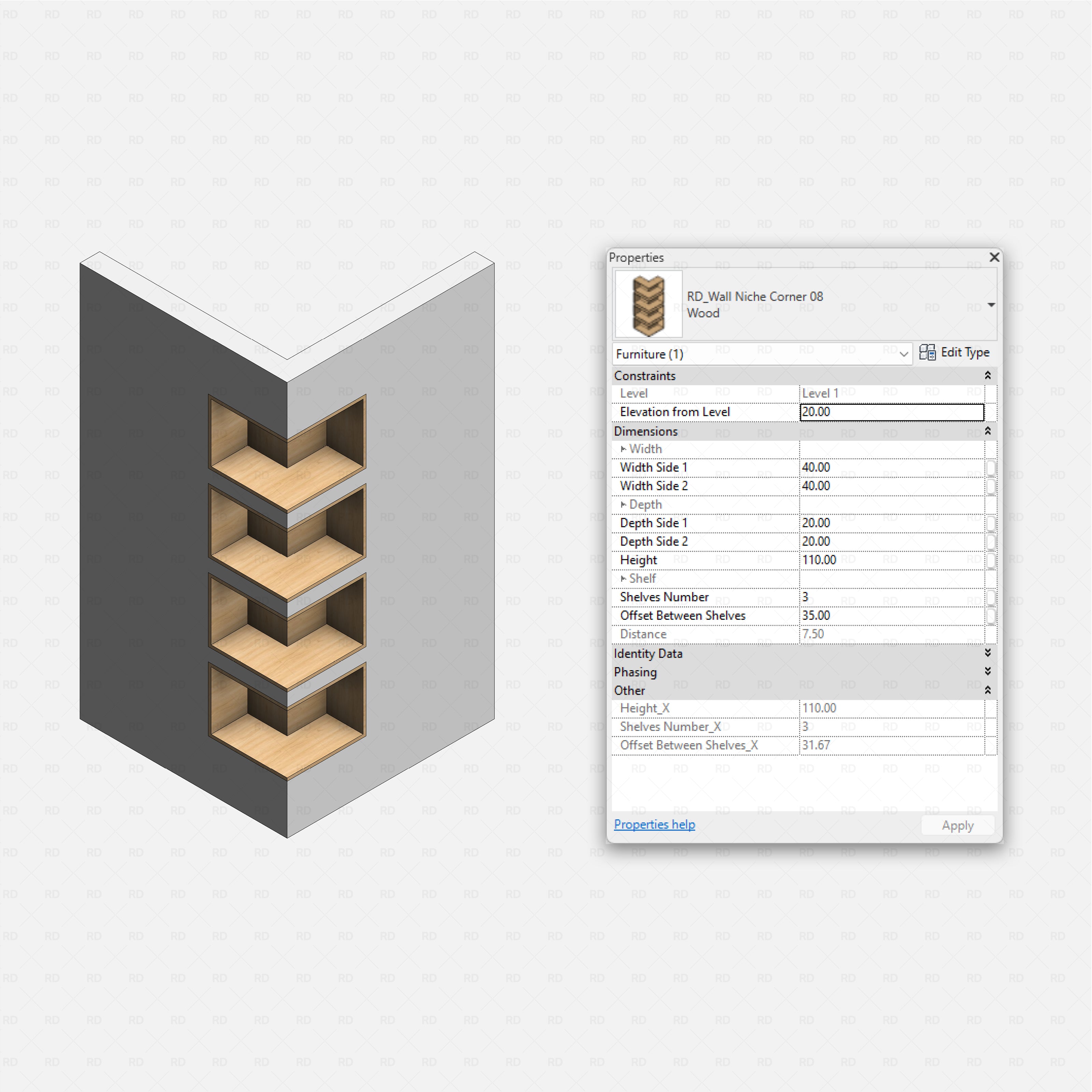Open the type selector flyout arrow
The width and height of the screenshot is (1092, 1092).
click(992, 305)
